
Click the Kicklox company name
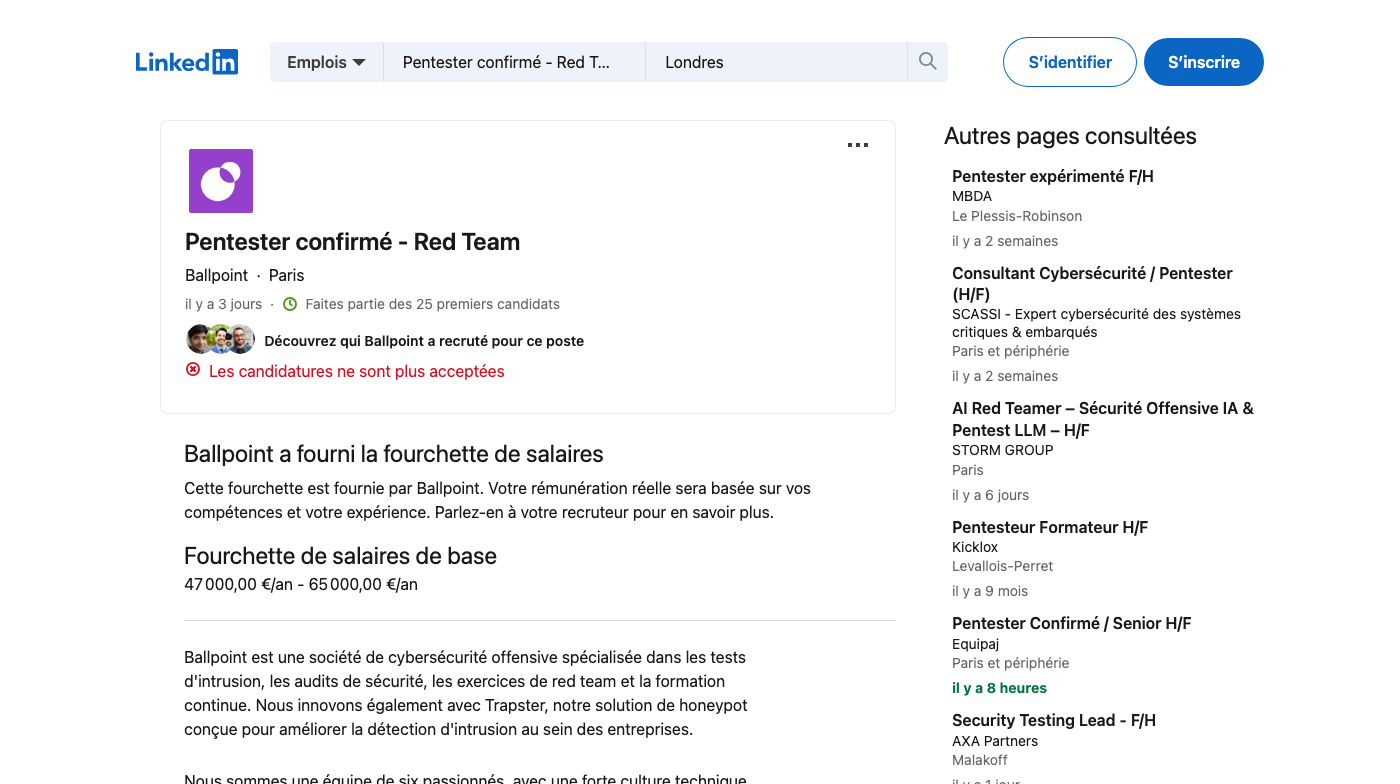(975, 547)
